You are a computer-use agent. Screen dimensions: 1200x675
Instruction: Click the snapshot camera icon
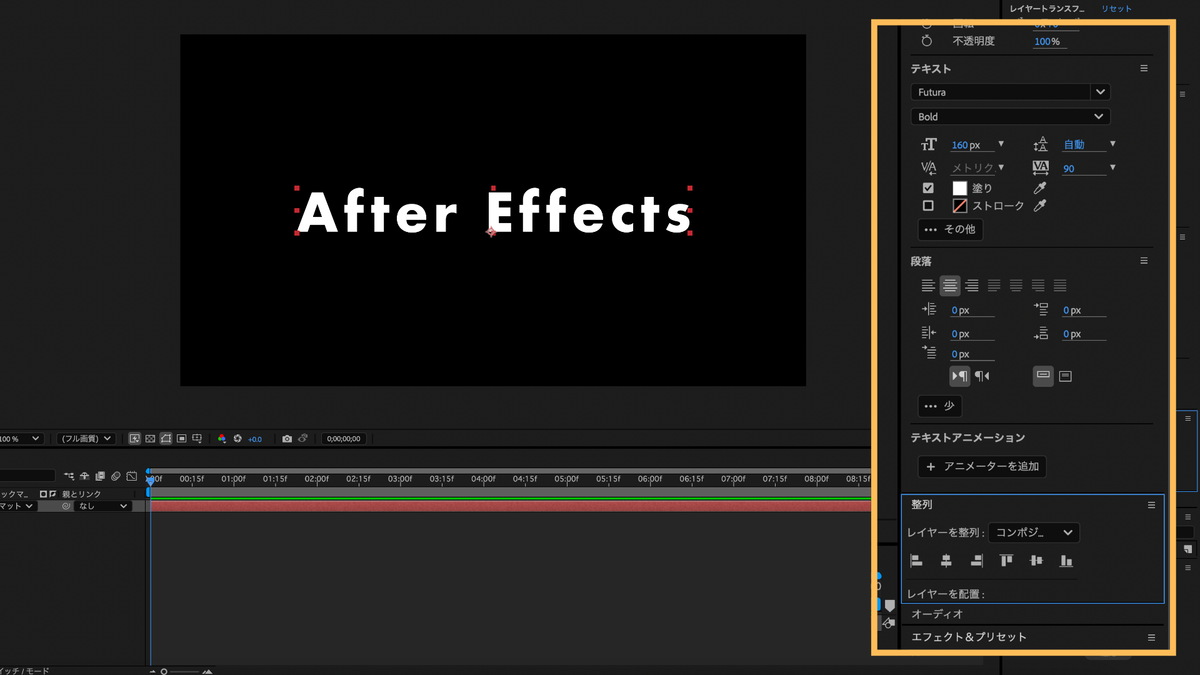click(x=287, y=439)
